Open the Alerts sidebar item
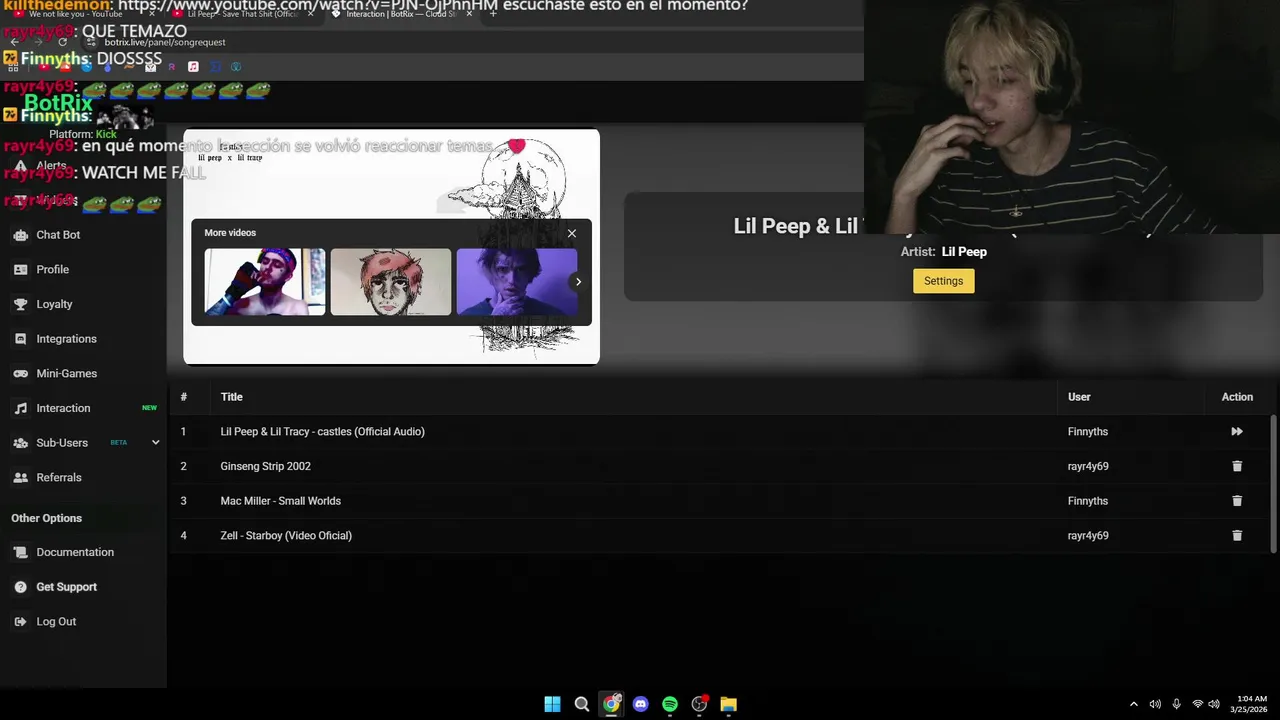1280x720 pixels. (51, 165)
